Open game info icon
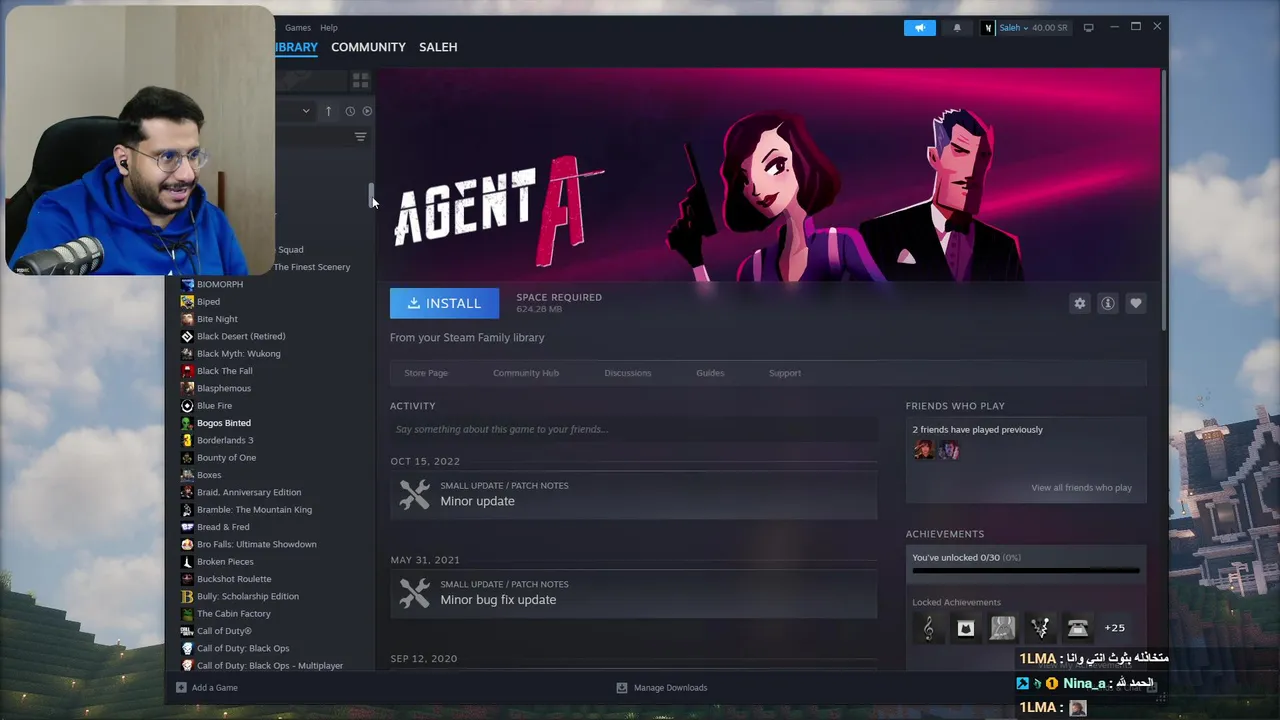This screenshot has height=720, width=1280. click(1107, 303)
